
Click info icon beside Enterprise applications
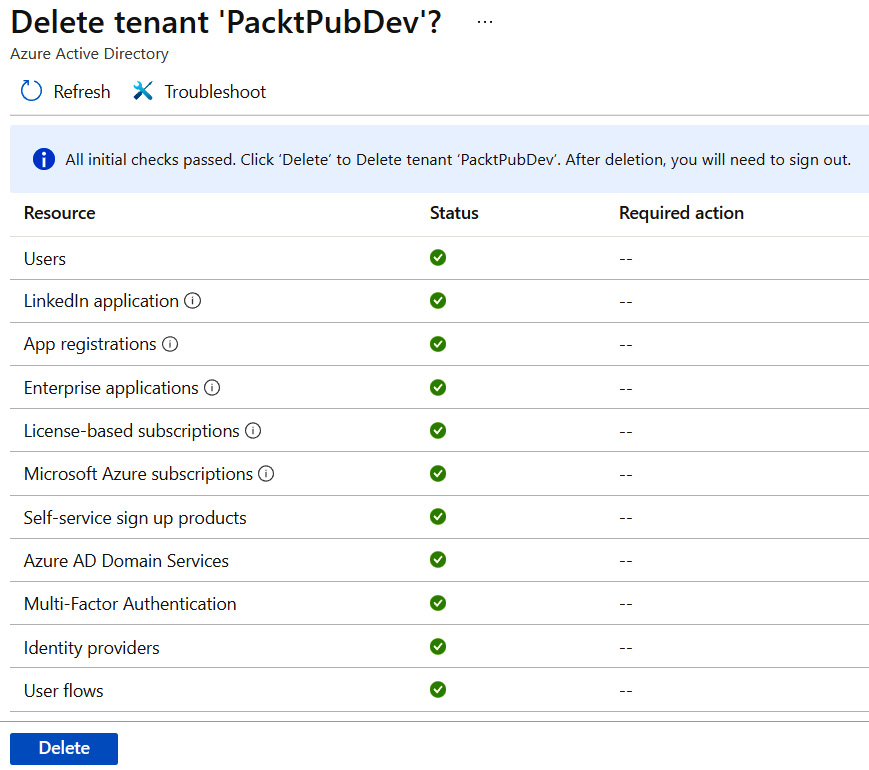[x=212, y=387]
